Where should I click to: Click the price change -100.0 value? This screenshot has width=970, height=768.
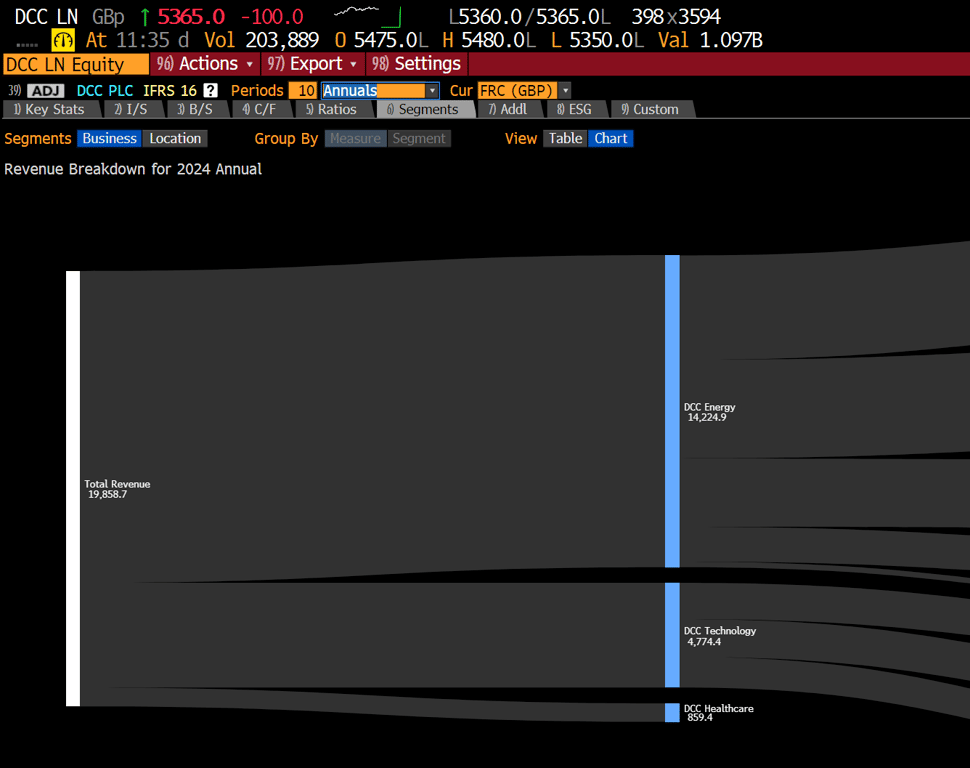click(x=273, y=17)
